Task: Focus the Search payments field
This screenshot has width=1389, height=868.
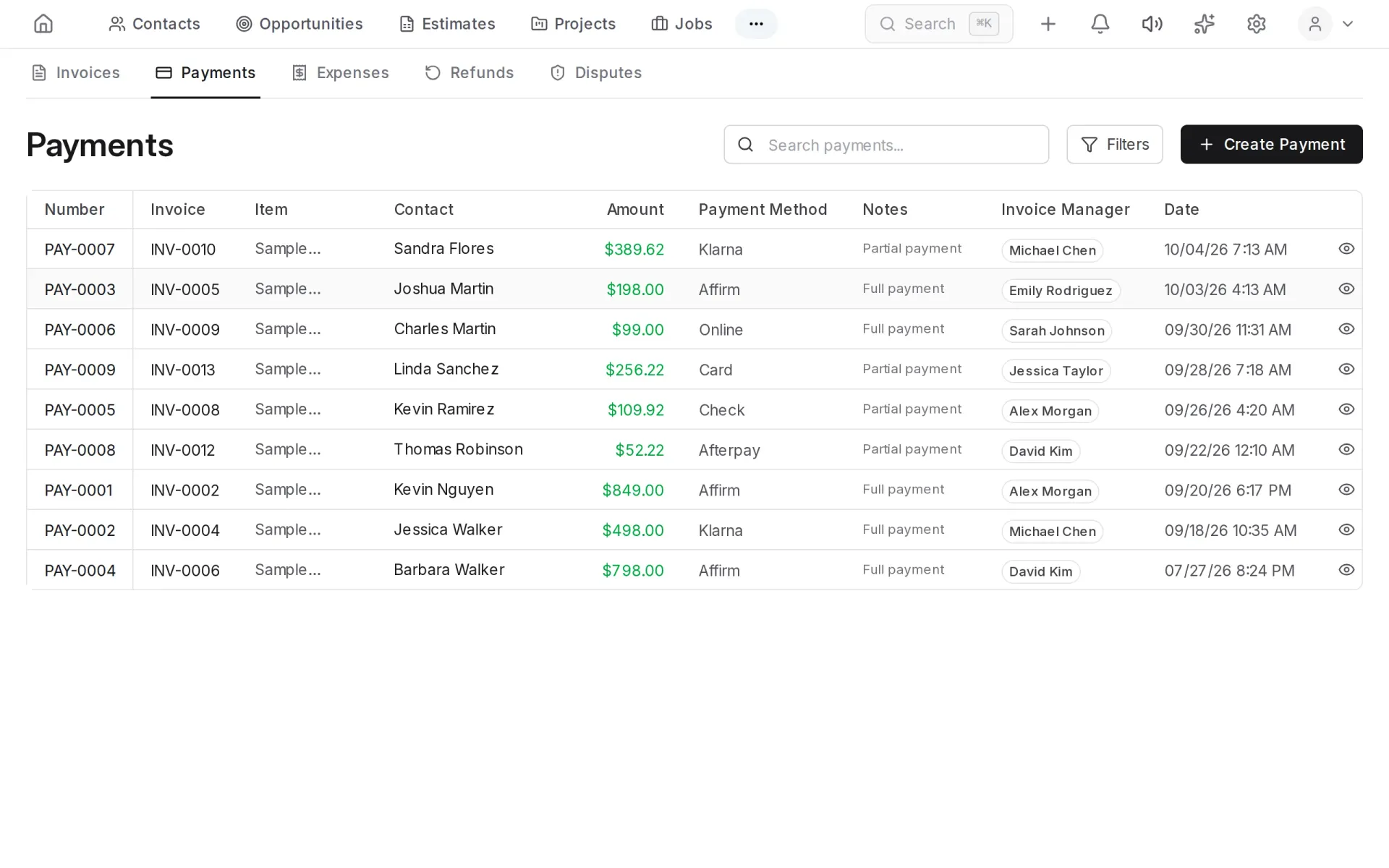Action: click(886, 145)
